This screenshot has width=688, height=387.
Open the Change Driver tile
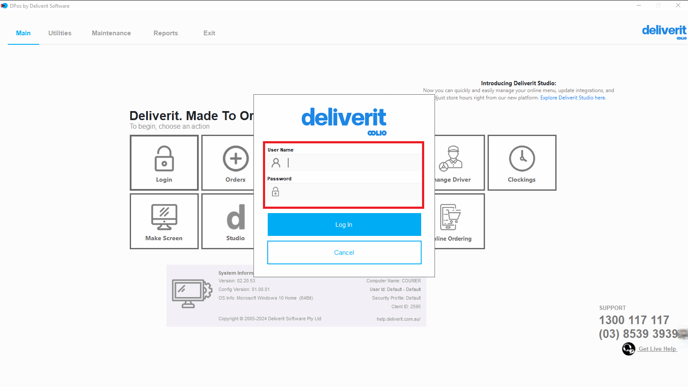459,163
